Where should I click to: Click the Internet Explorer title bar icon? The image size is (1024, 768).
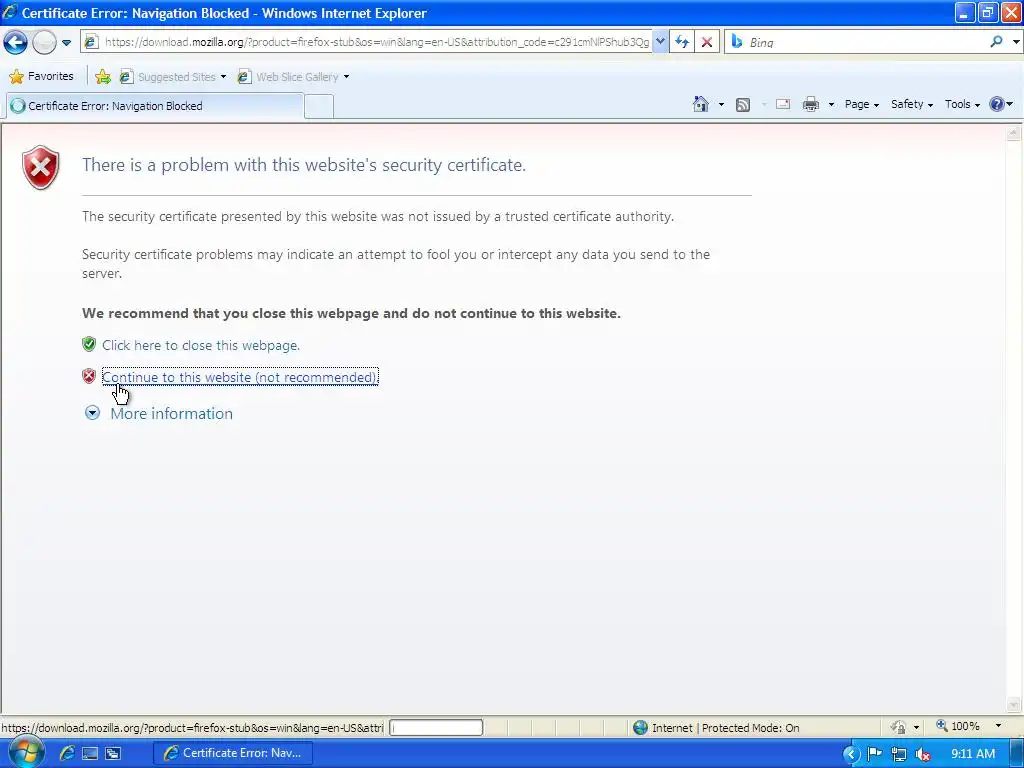(10, 12)
